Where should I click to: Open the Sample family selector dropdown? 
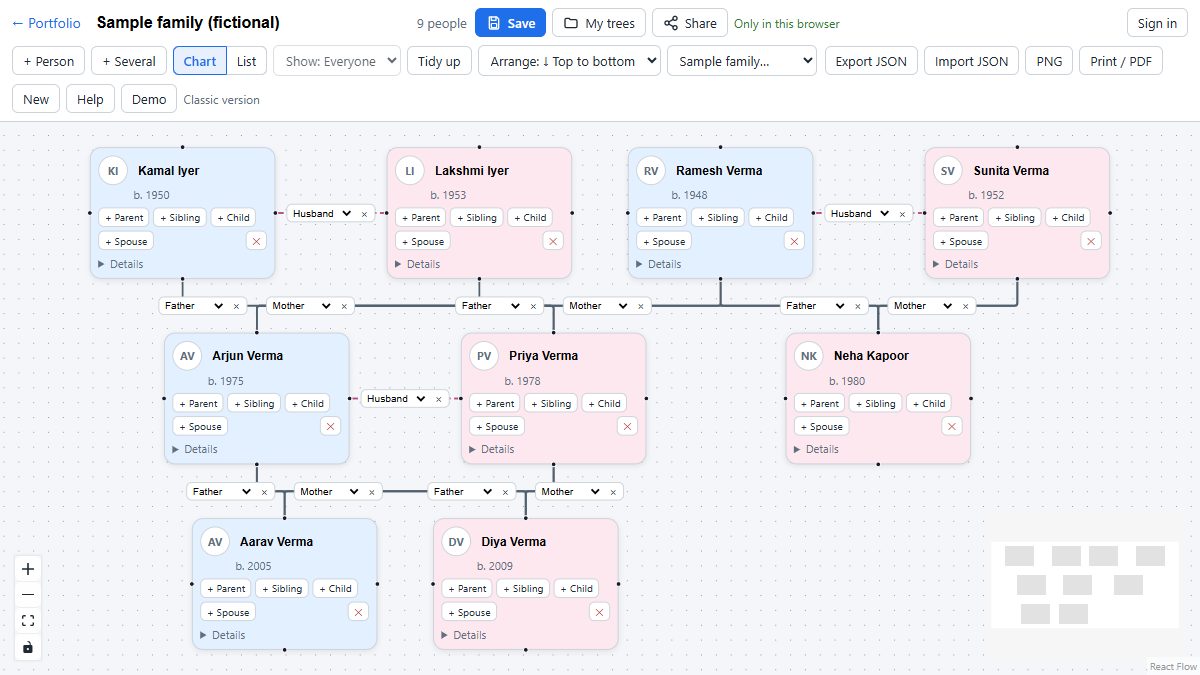click(742, 61)
